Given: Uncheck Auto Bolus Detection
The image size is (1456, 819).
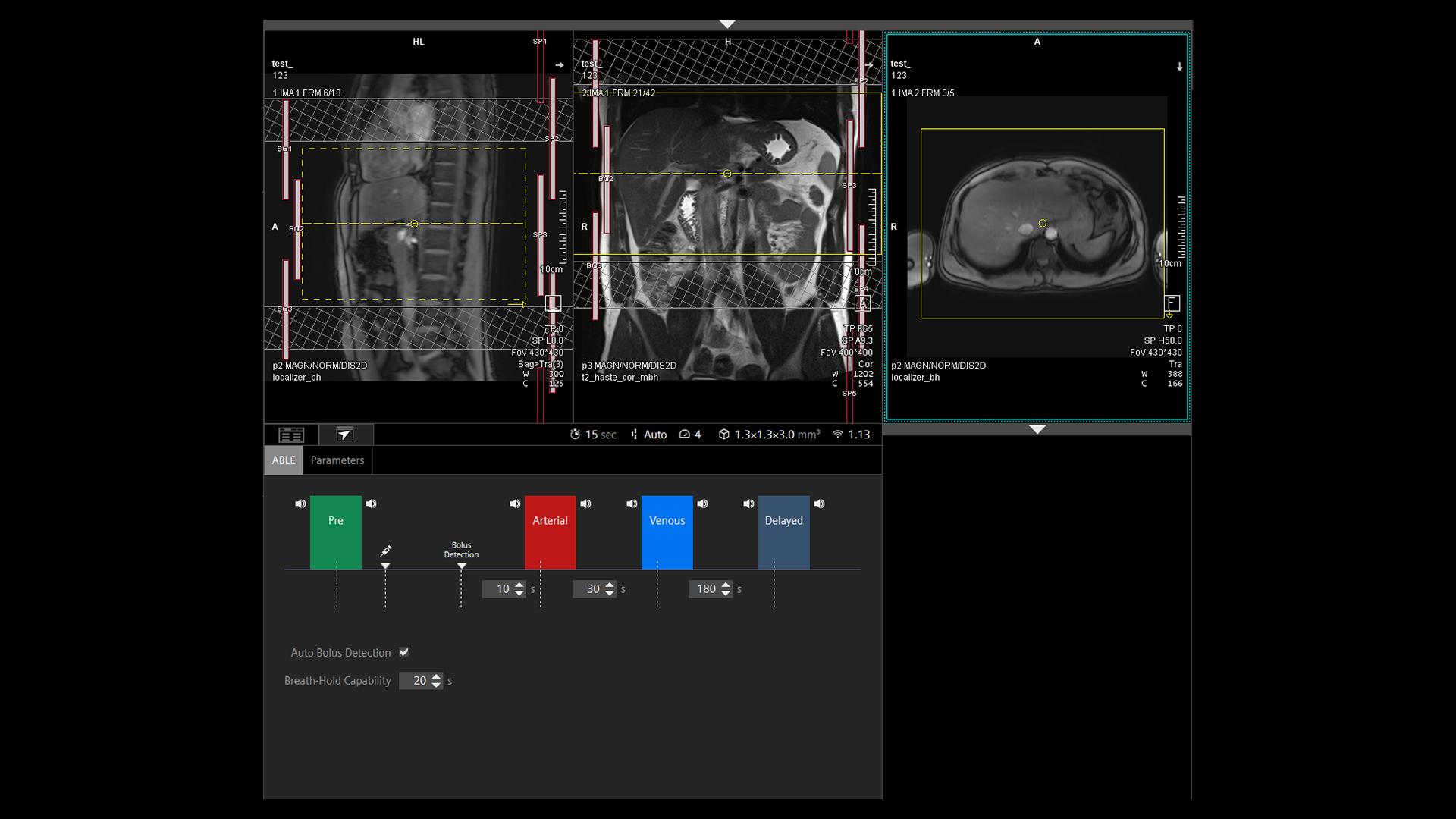Looking at the screenshot, I should [x=404, y=652].
